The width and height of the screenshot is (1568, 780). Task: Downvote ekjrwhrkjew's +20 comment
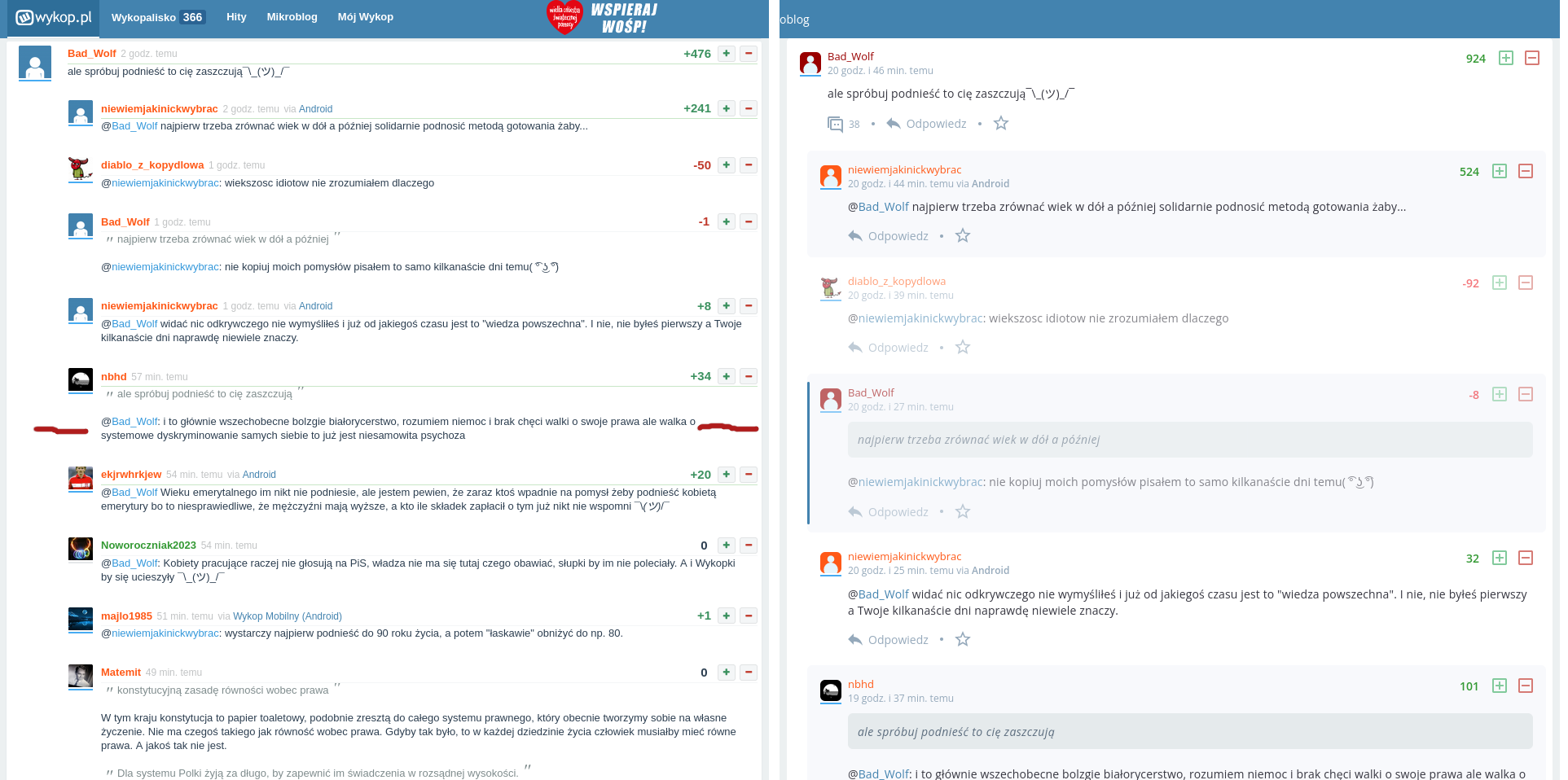(749, 475)
